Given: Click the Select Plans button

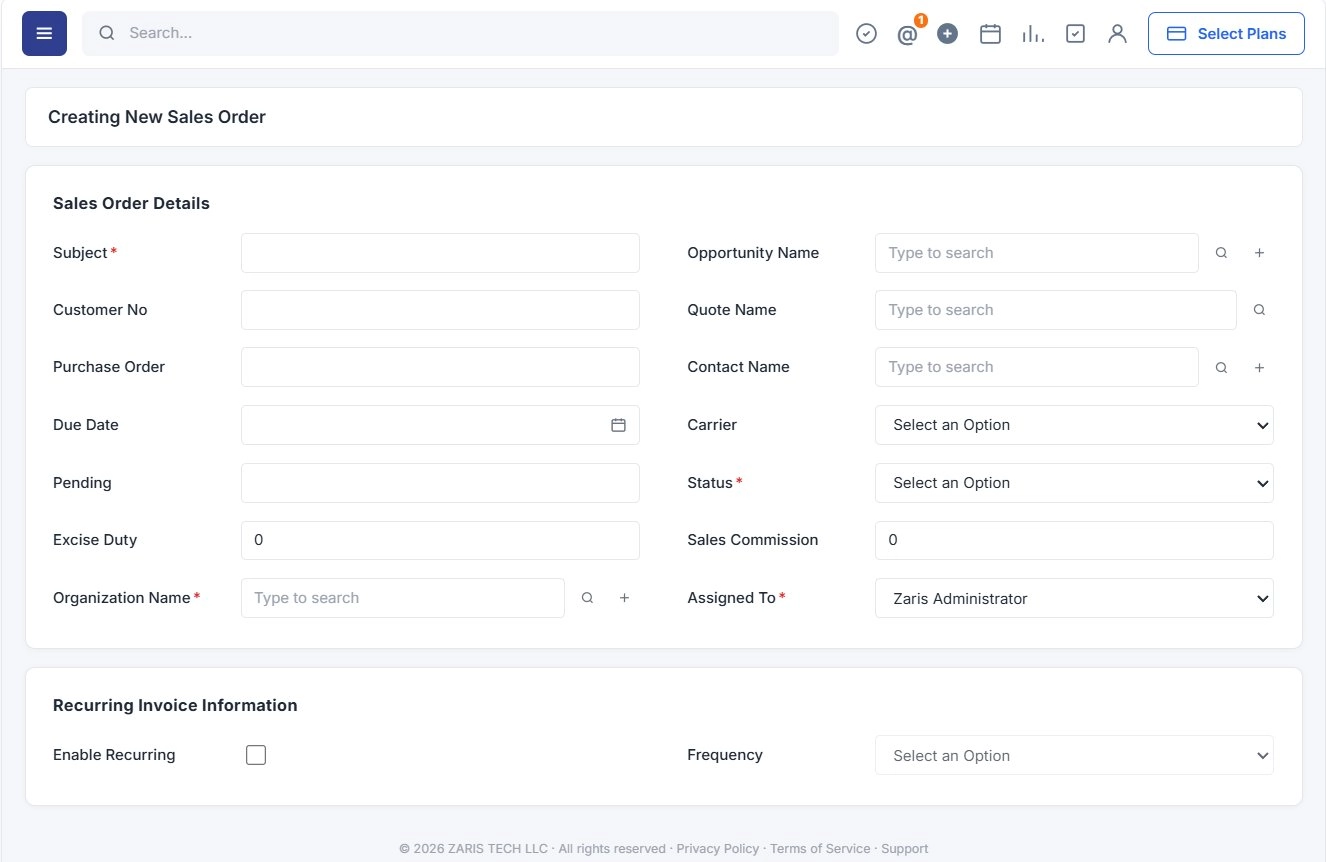Looking at the screenshot, I should coord(1226,33).
